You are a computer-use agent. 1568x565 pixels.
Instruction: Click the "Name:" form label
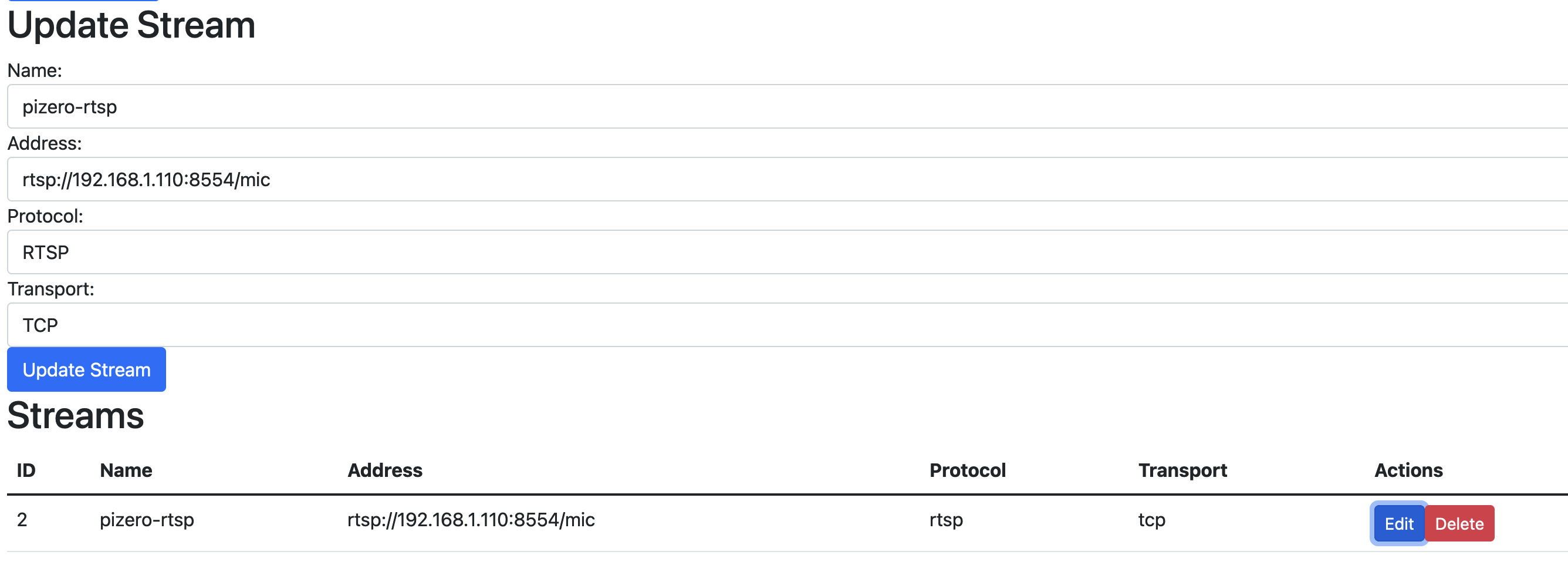35,70
